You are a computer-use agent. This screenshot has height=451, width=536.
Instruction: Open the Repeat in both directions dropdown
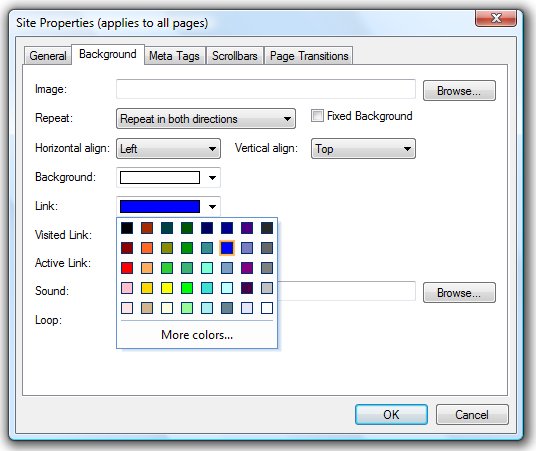(206, 119)
